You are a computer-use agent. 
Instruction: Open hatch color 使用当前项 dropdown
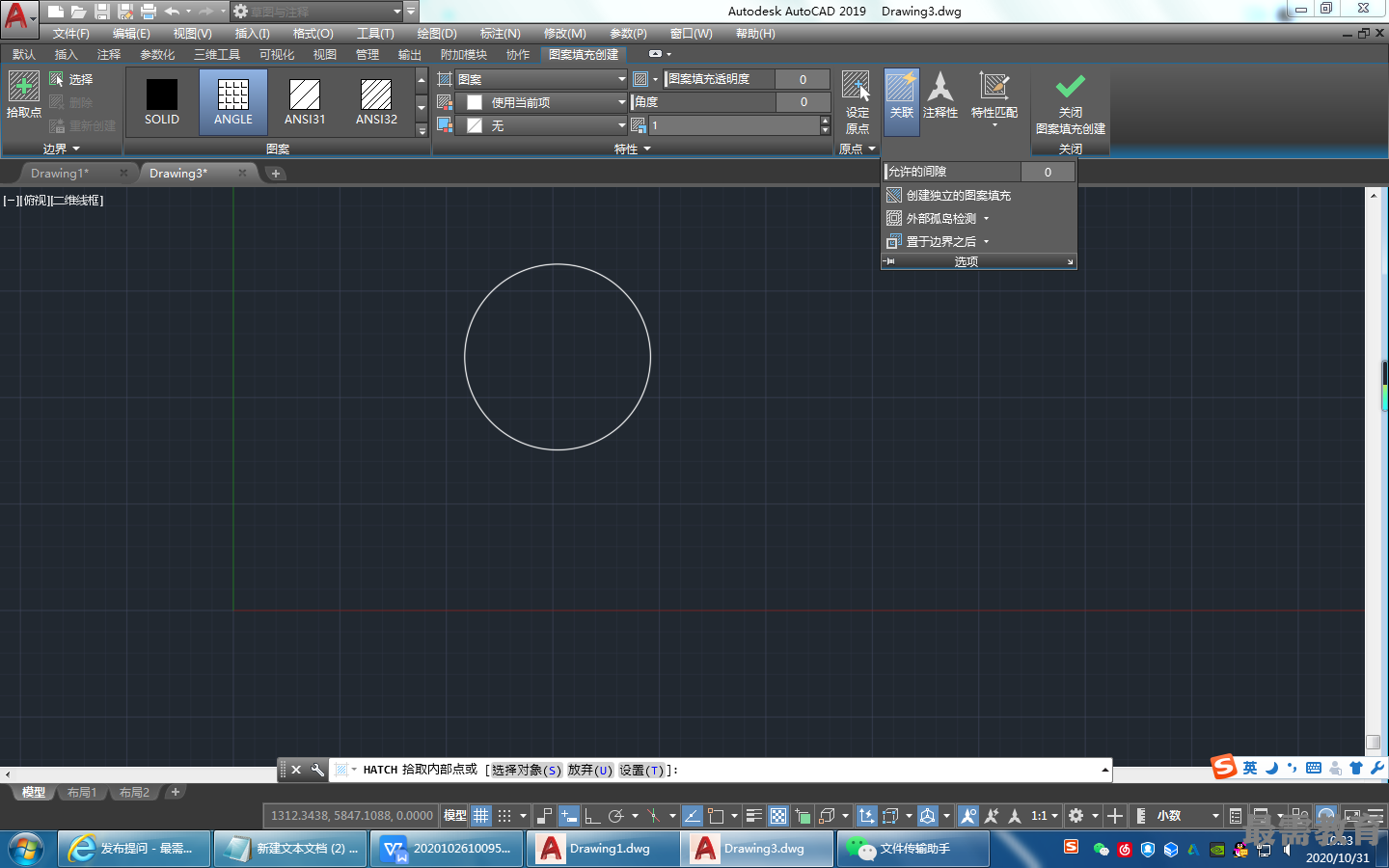(x=543, y=102)
